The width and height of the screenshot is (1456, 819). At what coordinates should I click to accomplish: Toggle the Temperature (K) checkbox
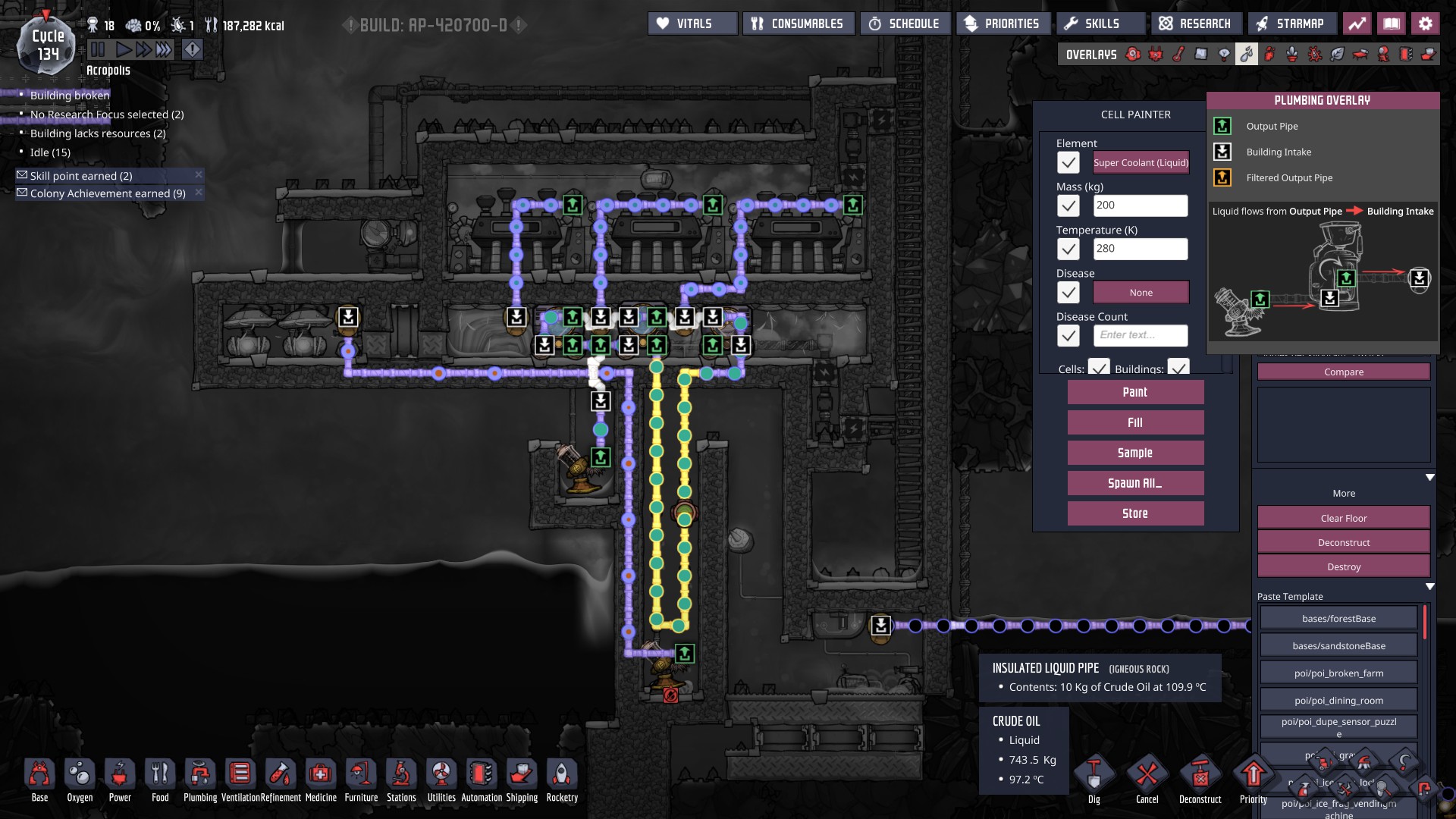pos(1068,249)
